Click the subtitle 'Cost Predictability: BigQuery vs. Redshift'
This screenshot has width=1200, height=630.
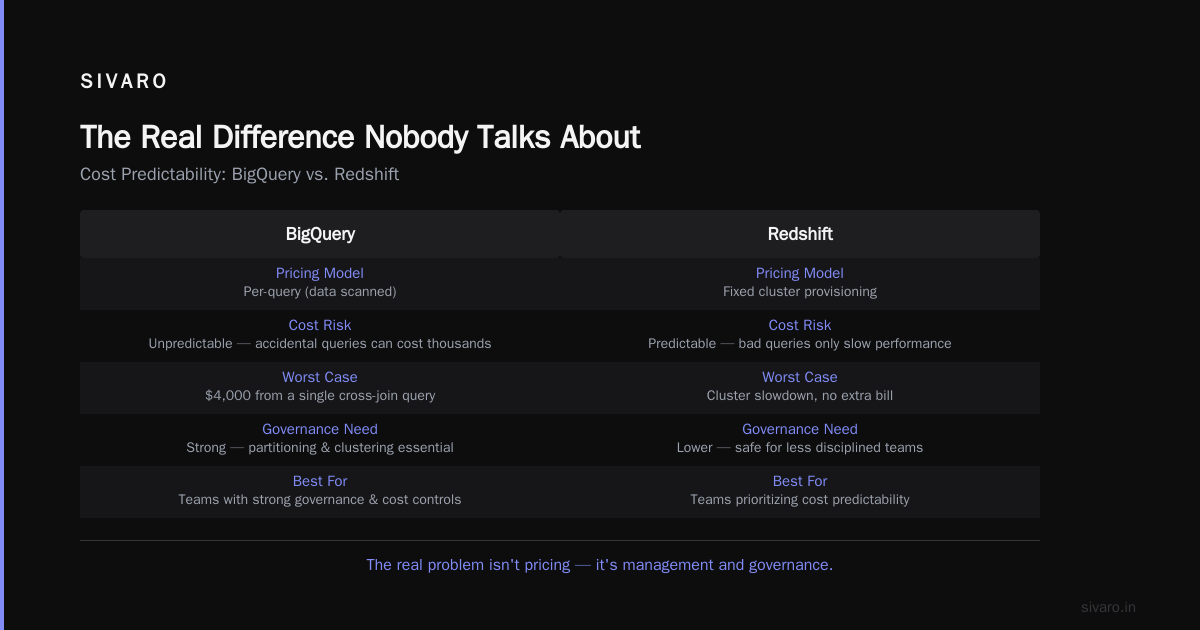[240, 174]
